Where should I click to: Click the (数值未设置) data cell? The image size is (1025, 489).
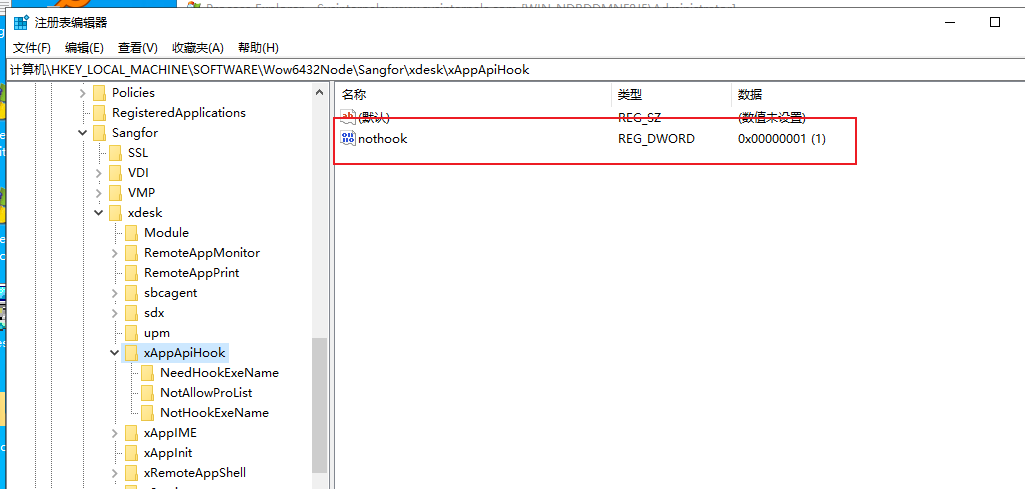tap(771, 118)
